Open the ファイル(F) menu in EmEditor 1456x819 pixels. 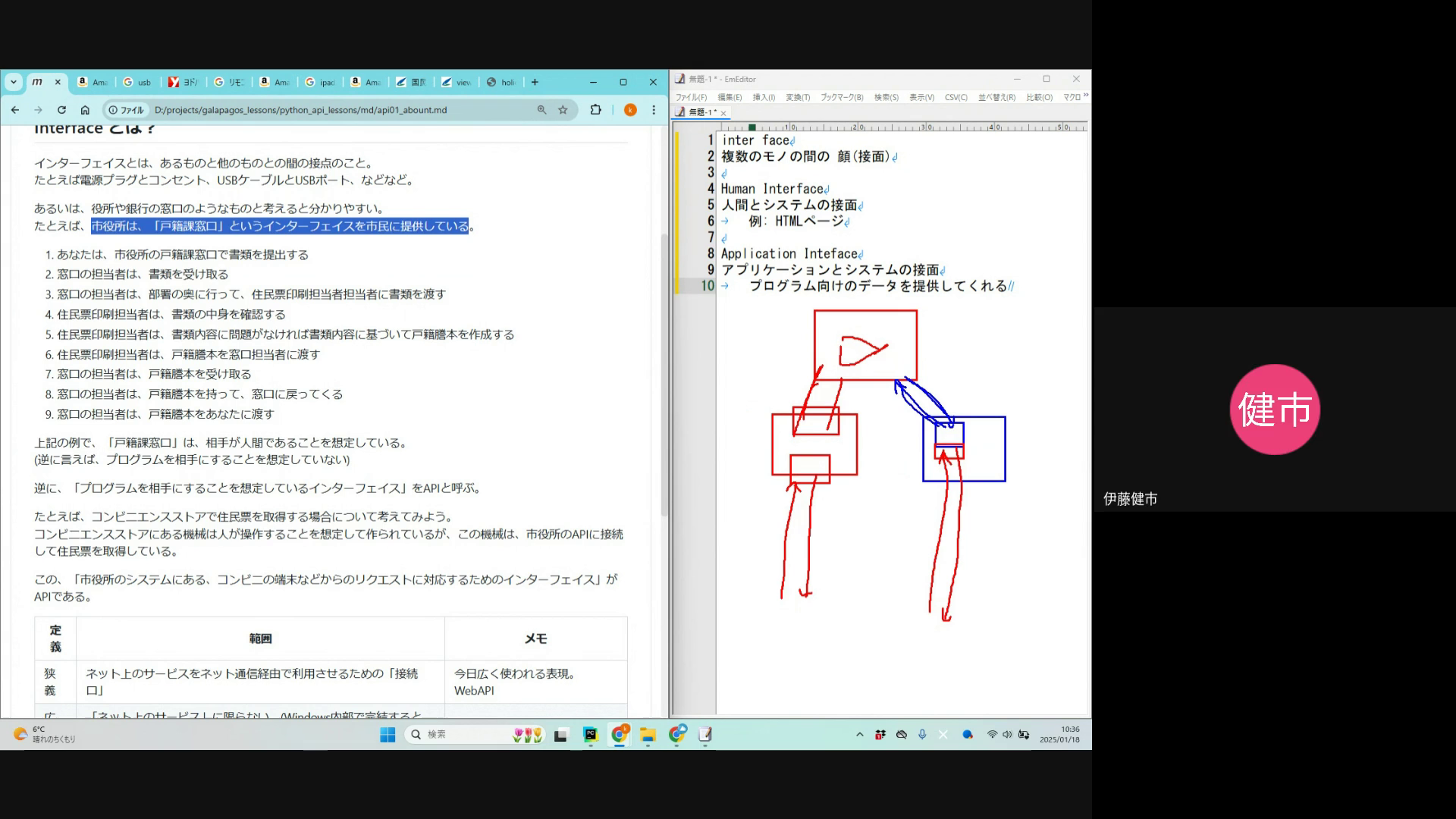pyautogui.click(x=691, y=97)
